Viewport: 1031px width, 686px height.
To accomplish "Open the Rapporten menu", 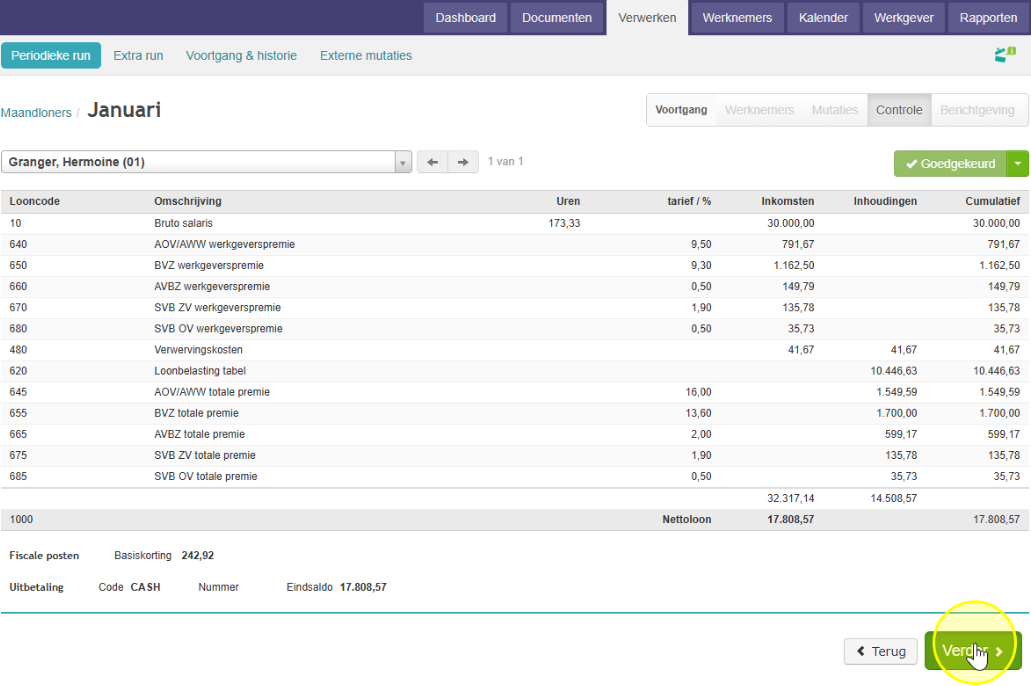I will 988,18.
